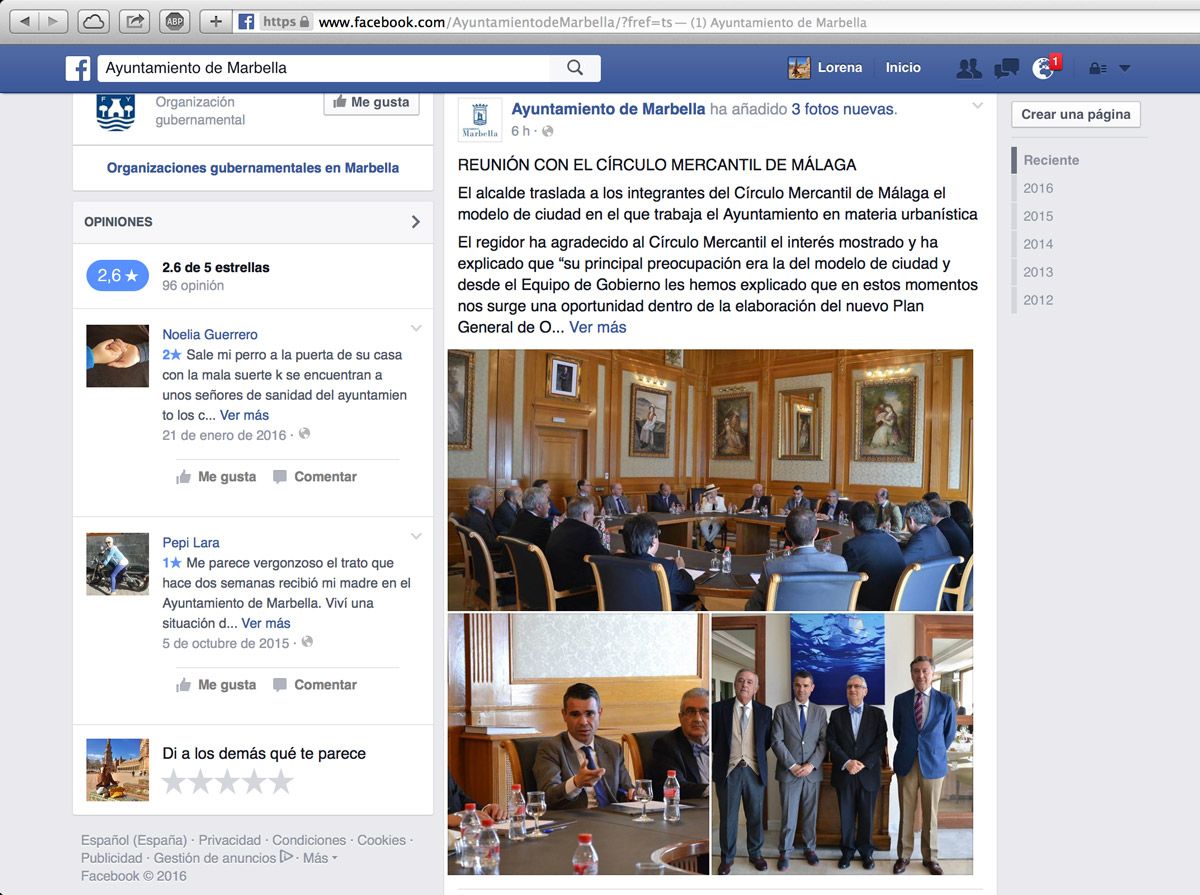Click the post's 6 h timestamp
The height and width of the screenshot is (895, 1200).
[x=520, y=131]
